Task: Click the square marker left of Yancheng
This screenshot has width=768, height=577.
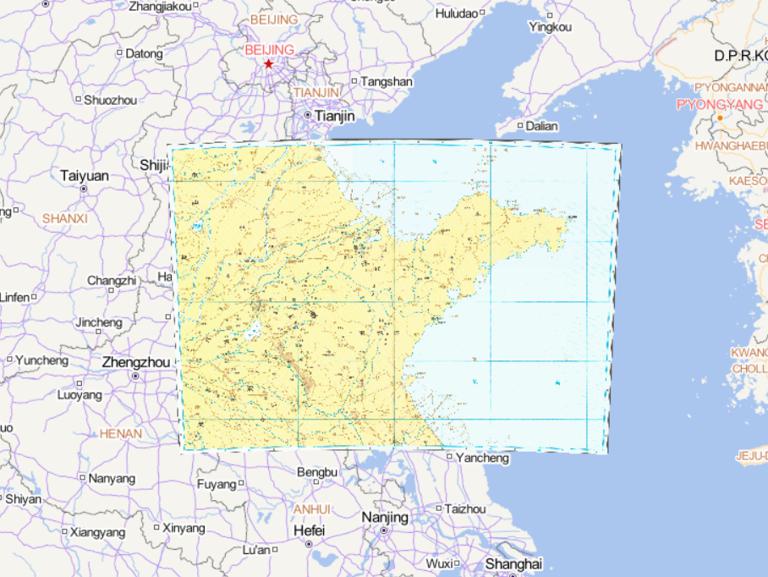Action: 450,457
